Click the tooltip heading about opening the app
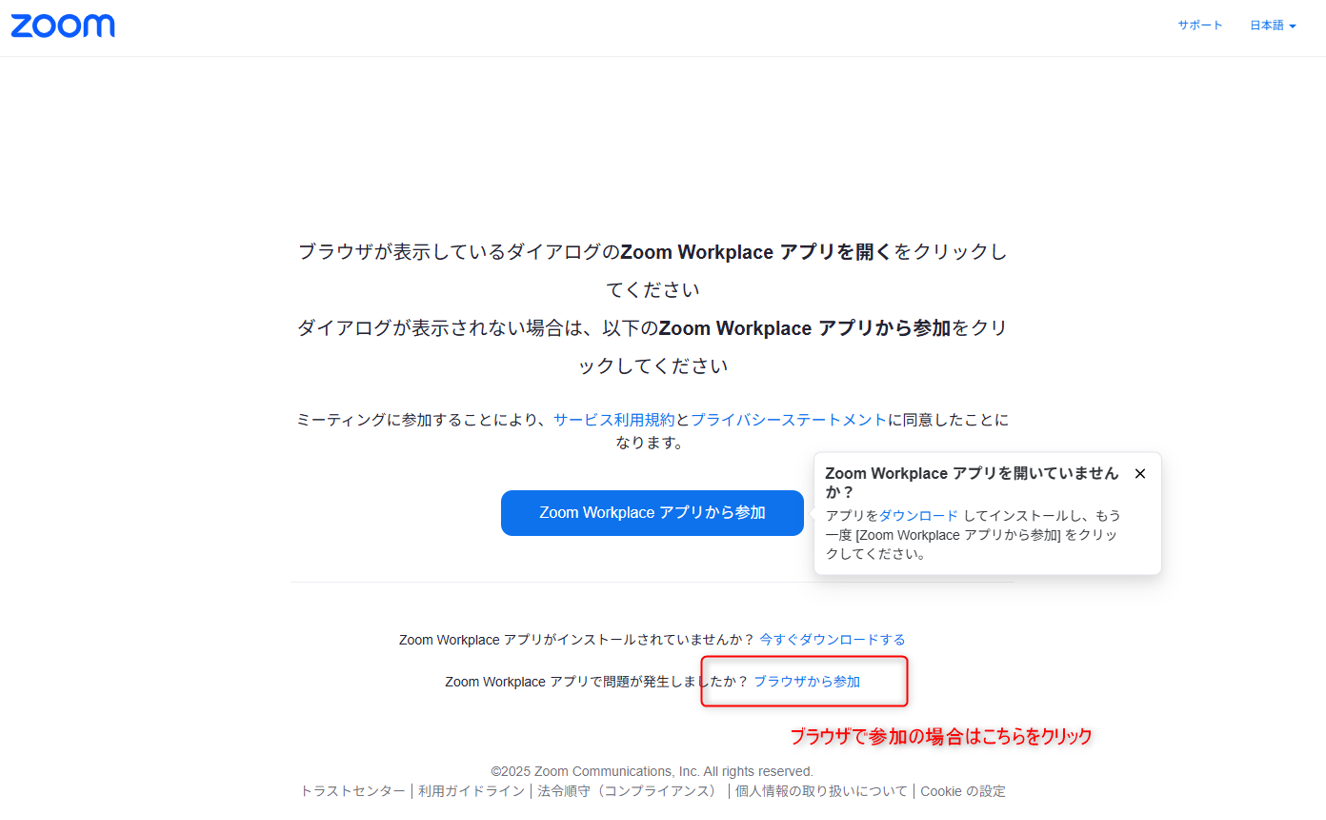Image resolution: width=1326 pixels, height=820 pixels. [970, 483]
